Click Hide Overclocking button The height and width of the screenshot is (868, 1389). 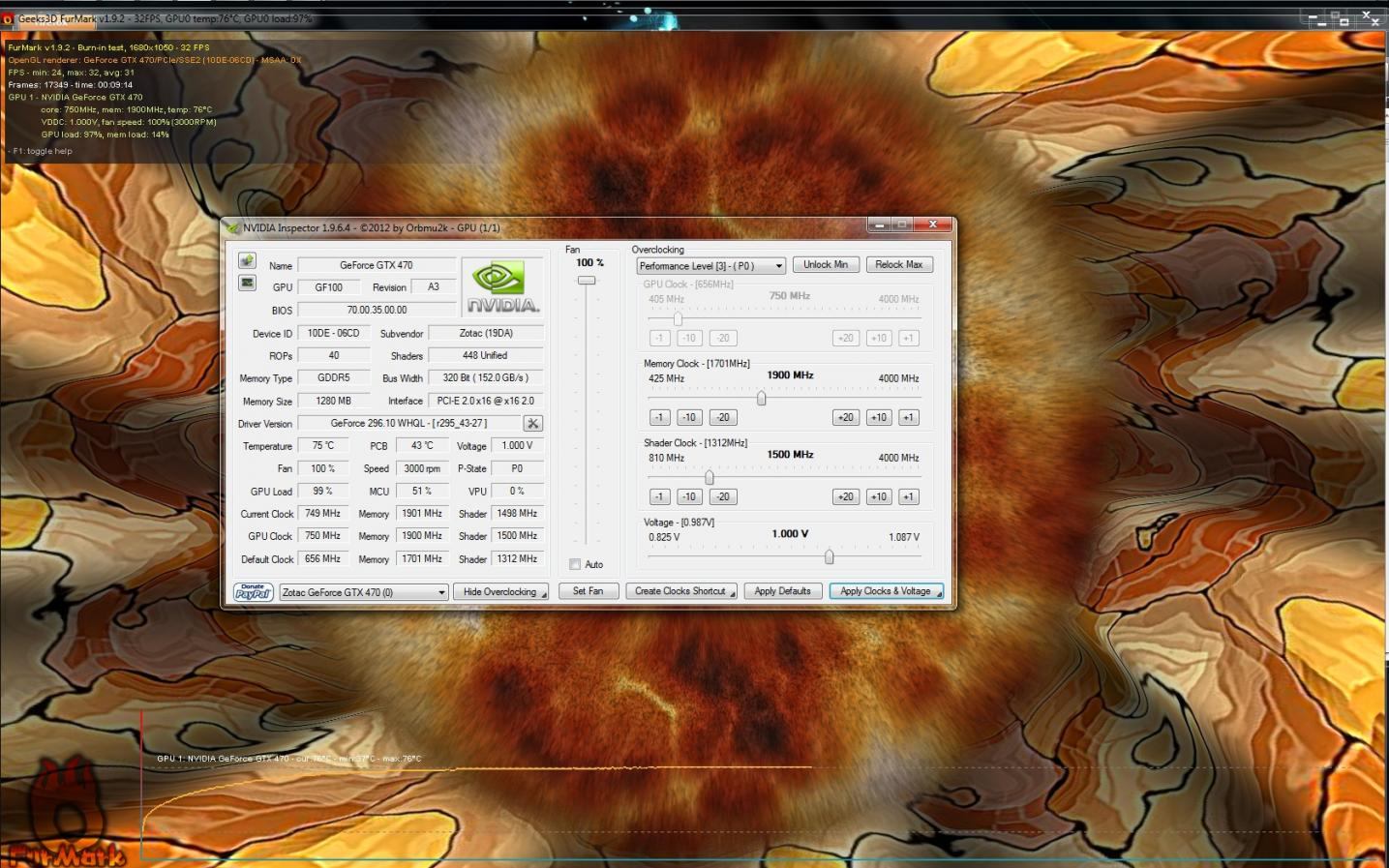point(500,591)
